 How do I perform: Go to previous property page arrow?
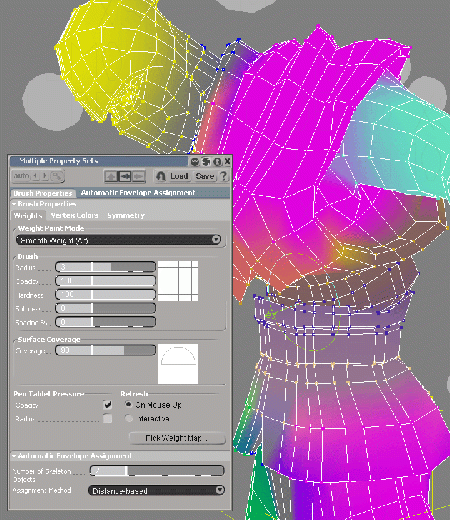[35, 176]
